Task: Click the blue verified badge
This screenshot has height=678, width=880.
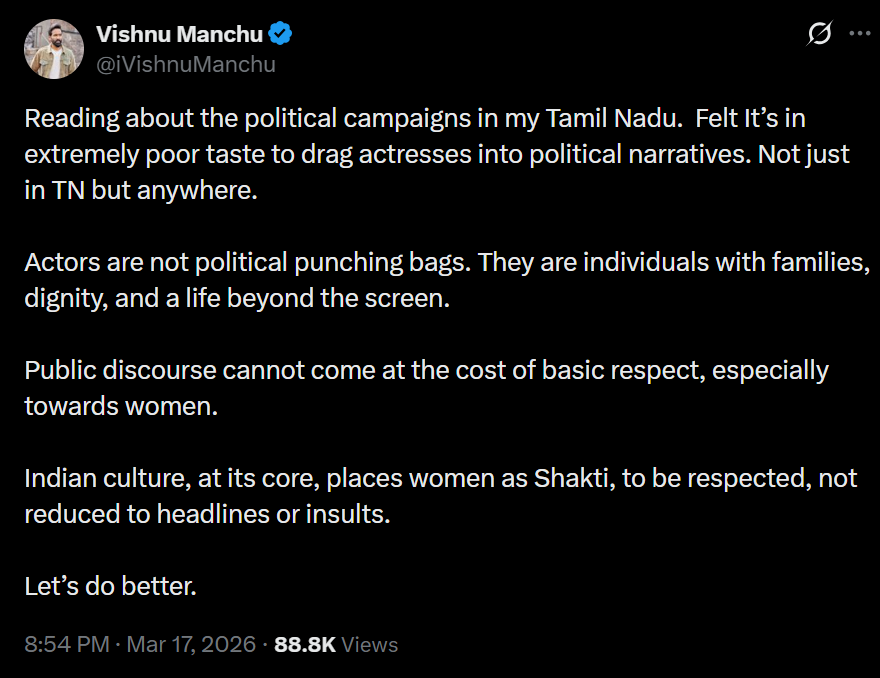Action: [x=281, y=34]
